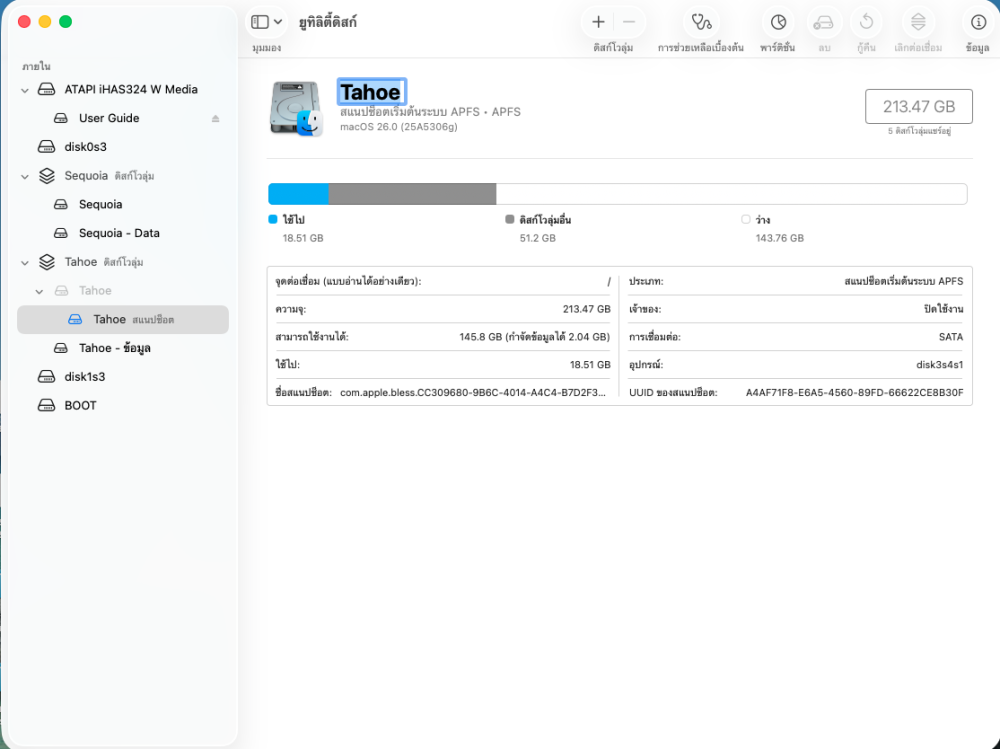Select the Tahoe - ข้อมูล data volume
The image size is (1000, 749).
[122, 348]
